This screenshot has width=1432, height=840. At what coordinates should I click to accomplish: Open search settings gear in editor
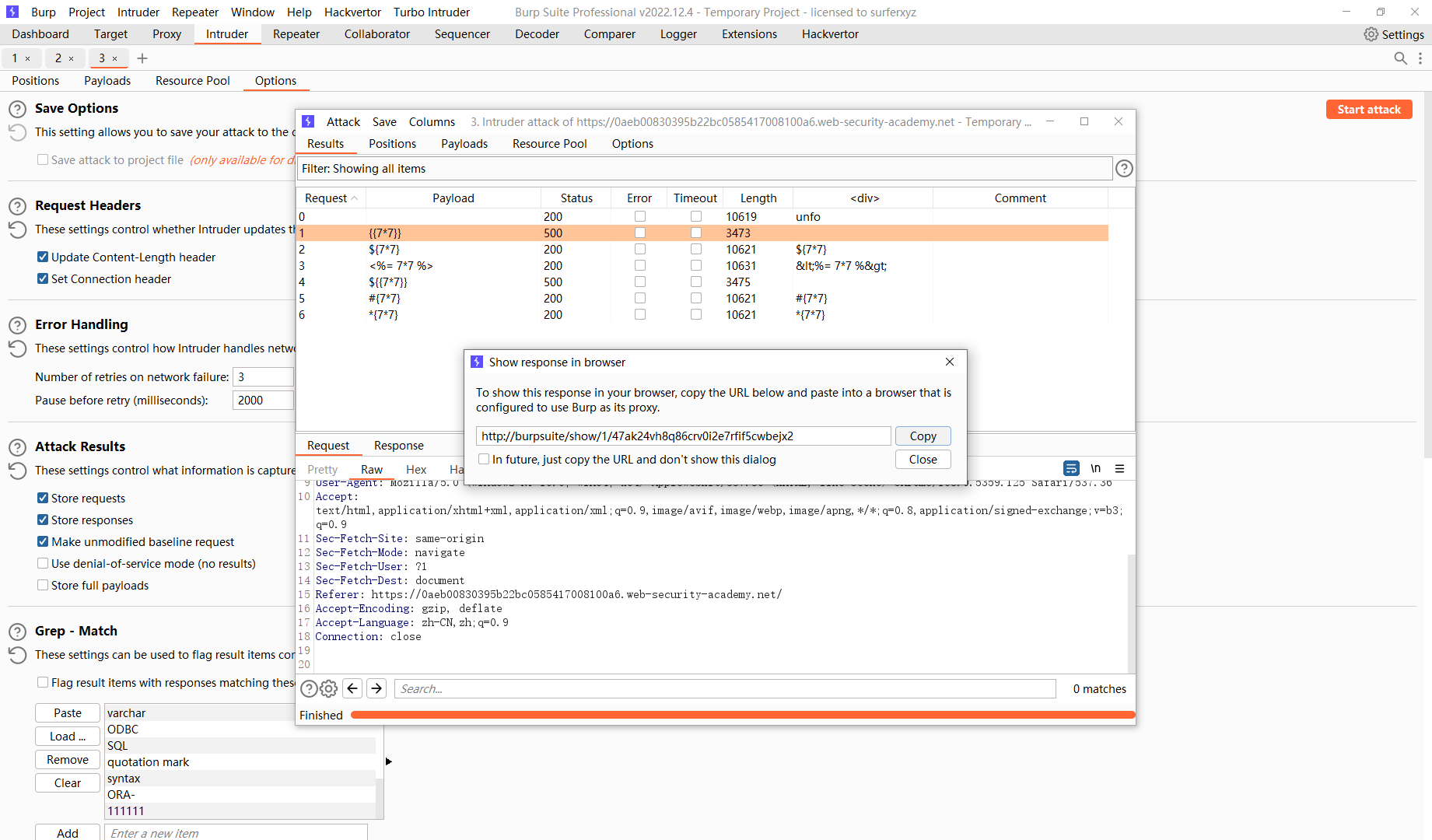[x=329, y=688]
